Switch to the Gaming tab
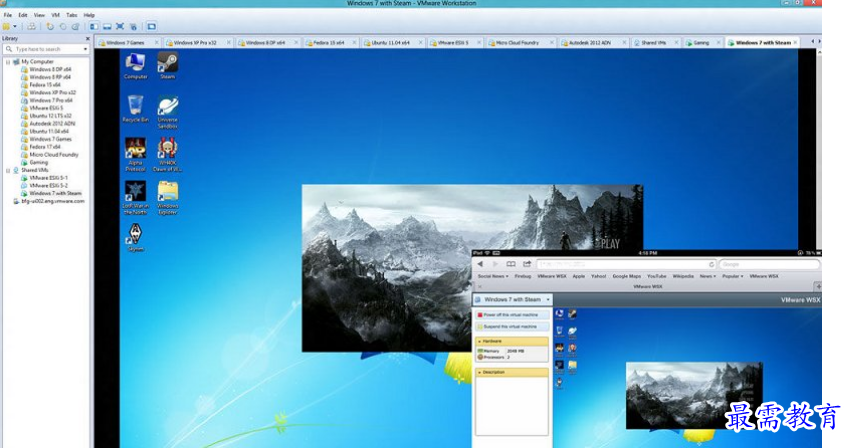The height and width of the screenshot is (448, 849). 701,42
